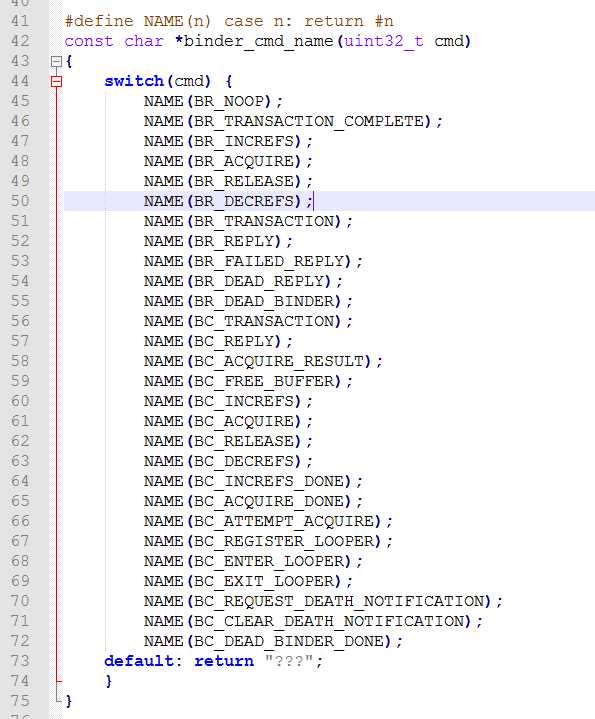Image resolution: width=595 pixels, height=719 pixels.
Task: Collapse the function body fold at line 43
Action: tap(56, 61)
